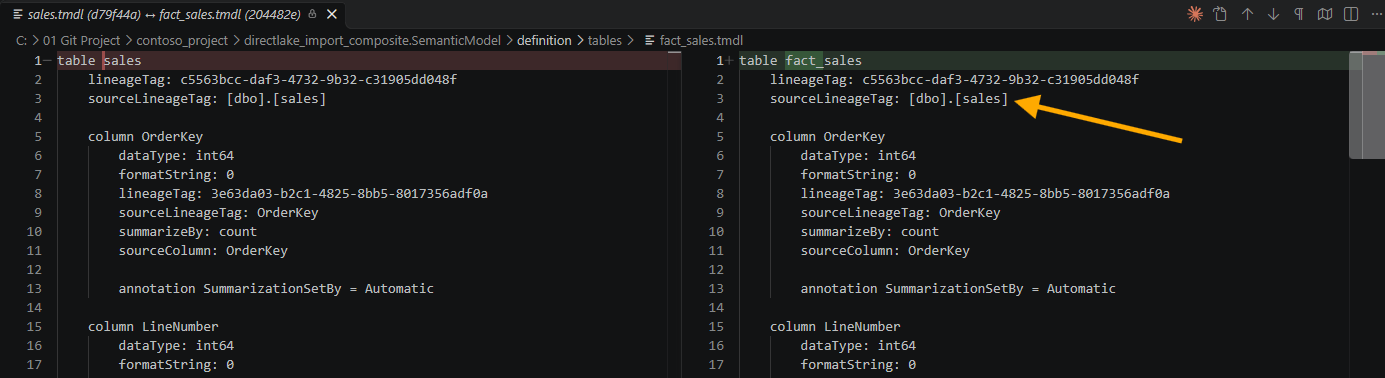
Task: Click the read-only lock icon on tab
Action: [x=312, y=14]
